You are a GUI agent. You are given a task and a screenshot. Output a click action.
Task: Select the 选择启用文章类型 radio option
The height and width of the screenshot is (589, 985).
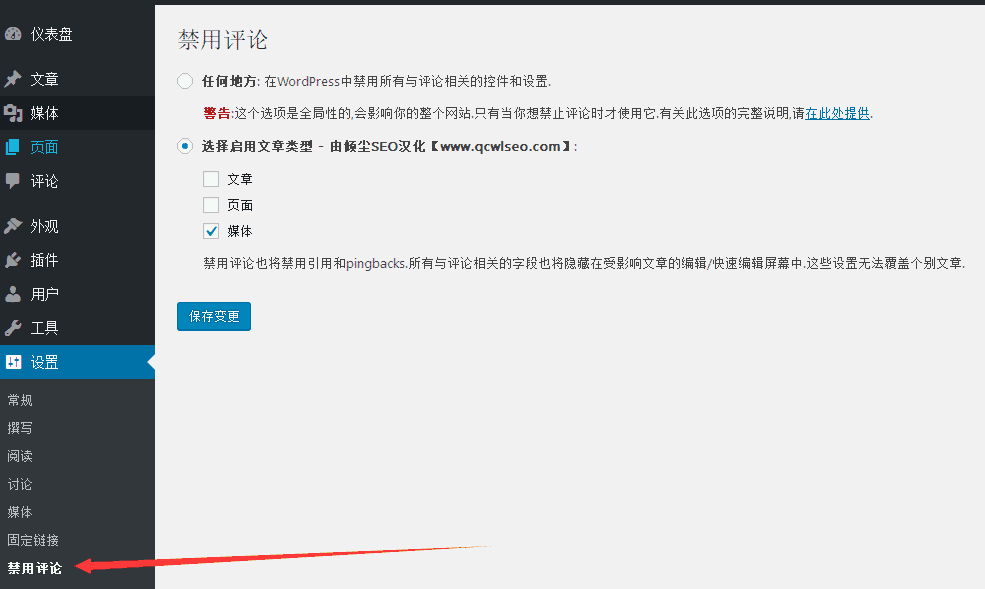click(x=185, y=146)
